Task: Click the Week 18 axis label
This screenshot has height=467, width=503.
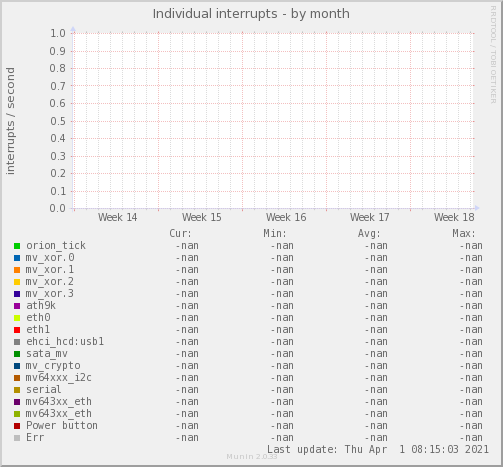Action: [454, 217]
